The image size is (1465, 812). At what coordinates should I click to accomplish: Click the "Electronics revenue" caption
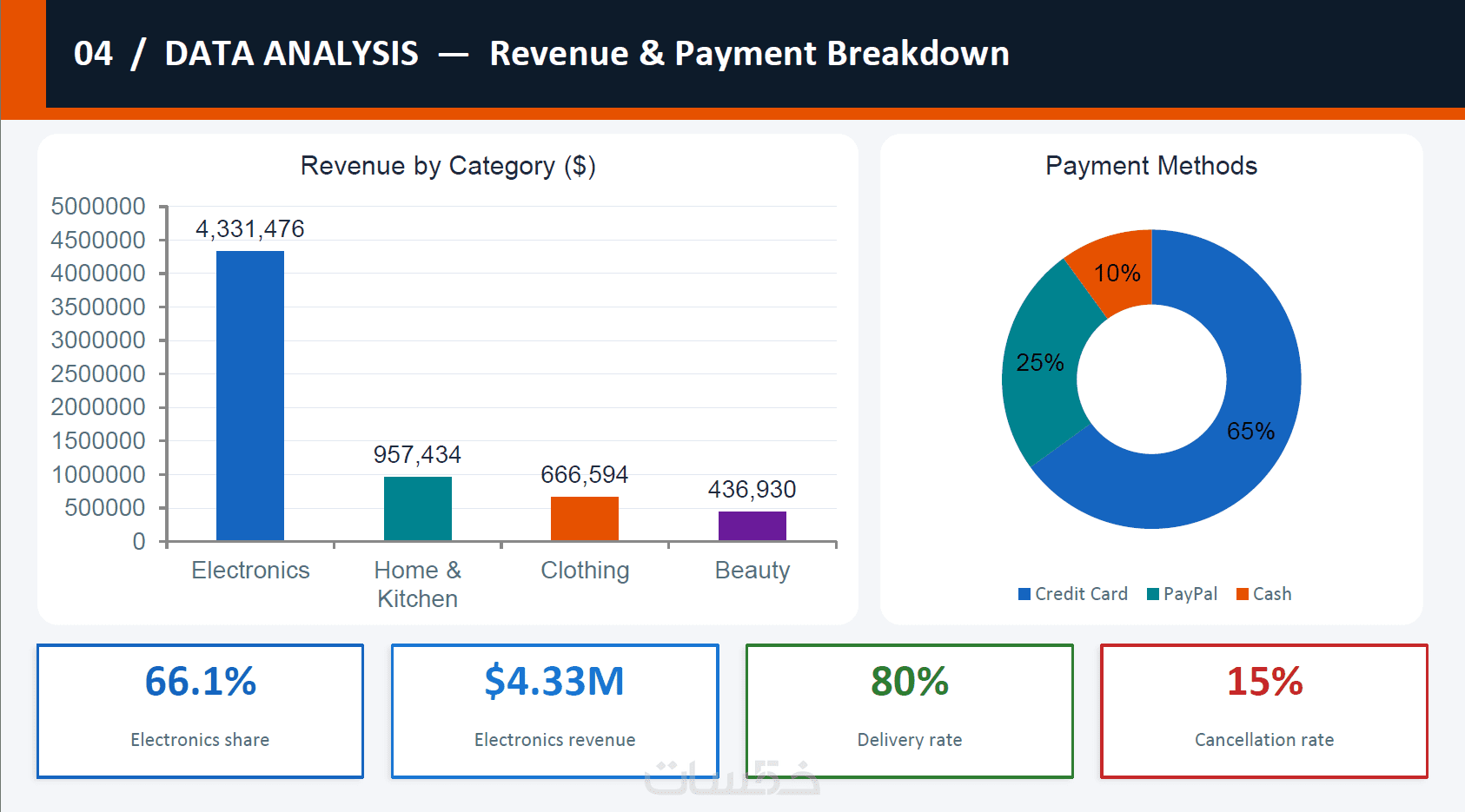coord(554,740)
